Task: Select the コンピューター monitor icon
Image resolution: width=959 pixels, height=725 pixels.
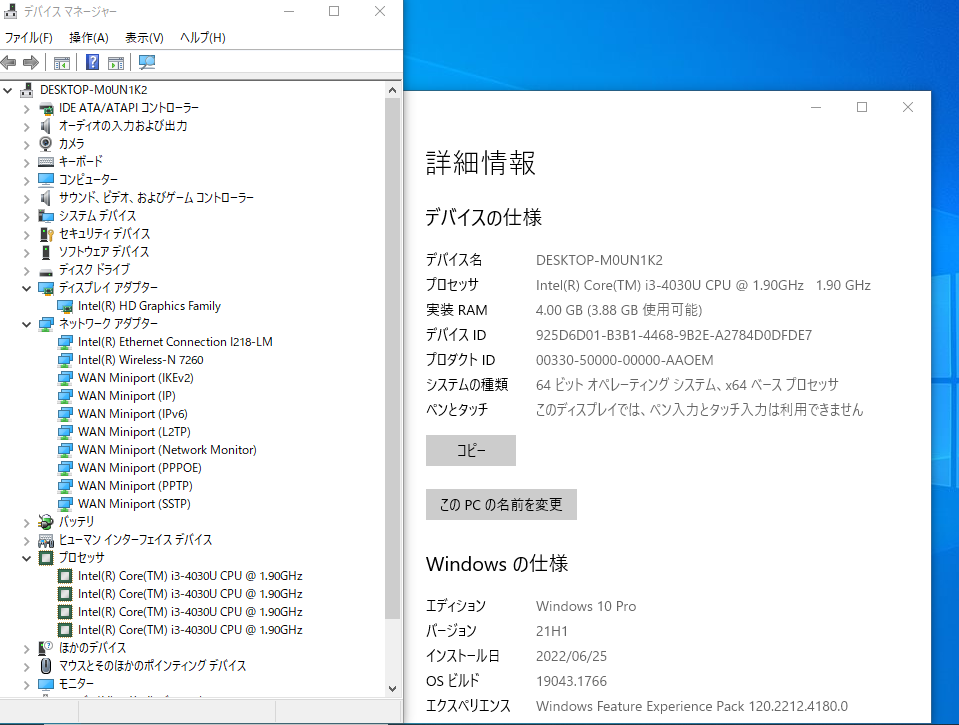Action: [x=46, y=180]
